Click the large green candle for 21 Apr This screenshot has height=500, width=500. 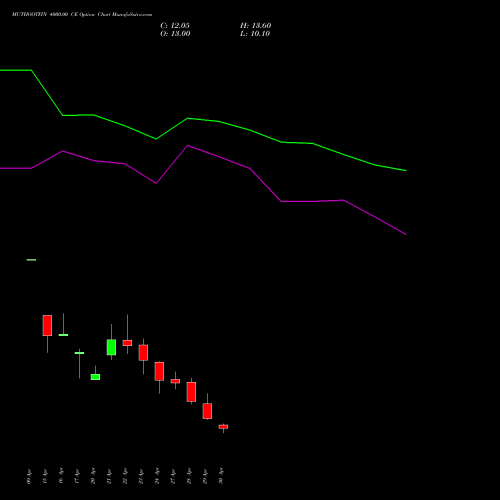point(111,347)
